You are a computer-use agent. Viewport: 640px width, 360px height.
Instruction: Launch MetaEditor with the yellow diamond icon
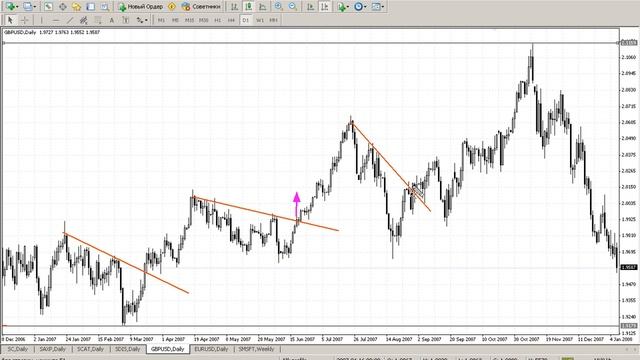click(x=172, y=7)
